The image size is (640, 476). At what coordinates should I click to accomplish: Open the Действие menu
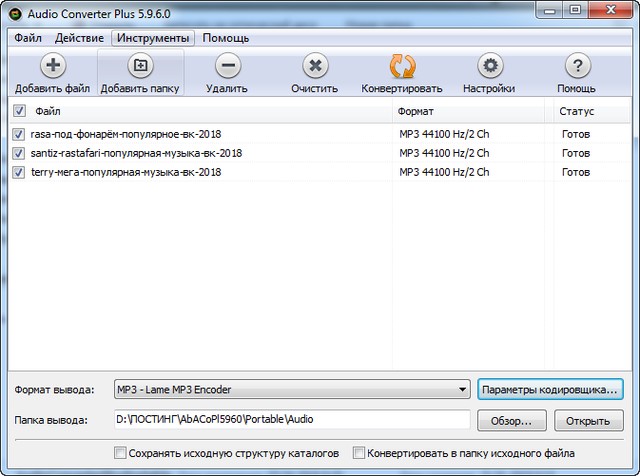[79, 38]
